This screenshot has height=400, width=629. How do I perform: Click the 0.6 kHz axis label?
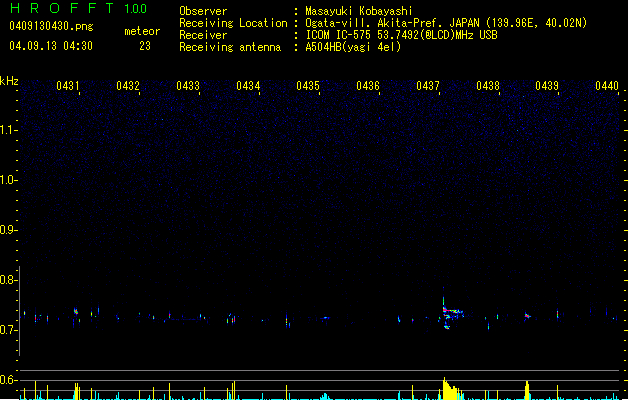click(9, 380)
